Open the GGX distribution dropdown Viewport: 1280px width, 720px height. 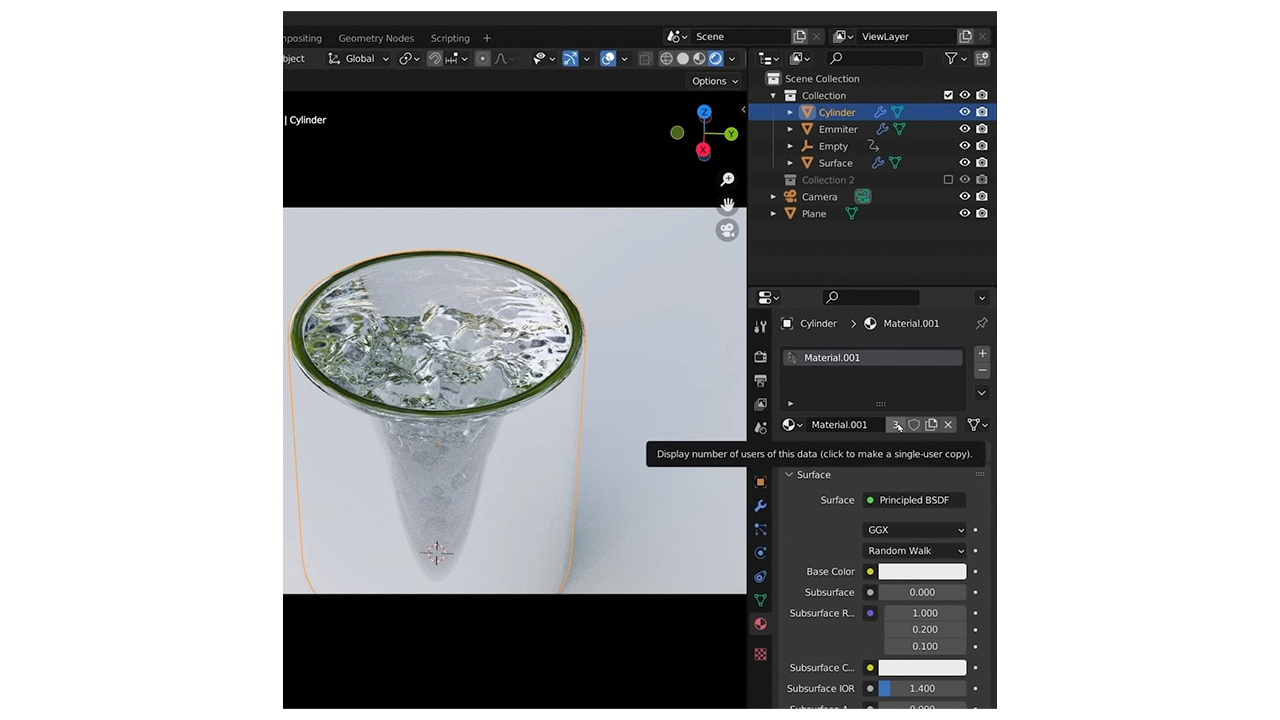point(914,530)
